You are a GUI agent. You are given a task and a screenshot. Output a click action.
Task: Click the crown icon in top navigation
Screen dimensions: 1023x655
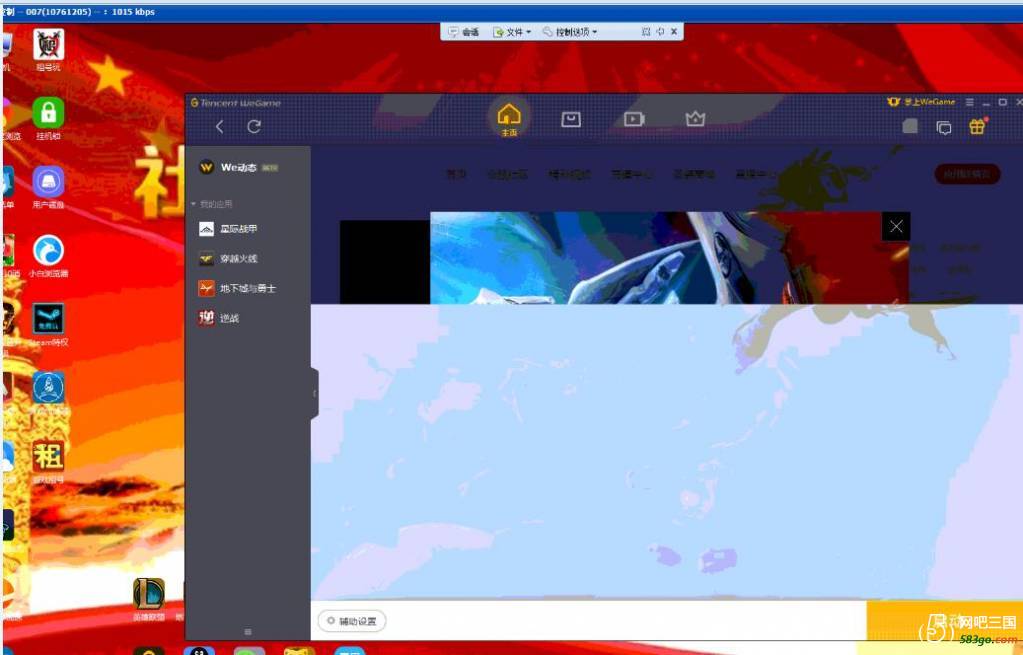click(695, 119)
